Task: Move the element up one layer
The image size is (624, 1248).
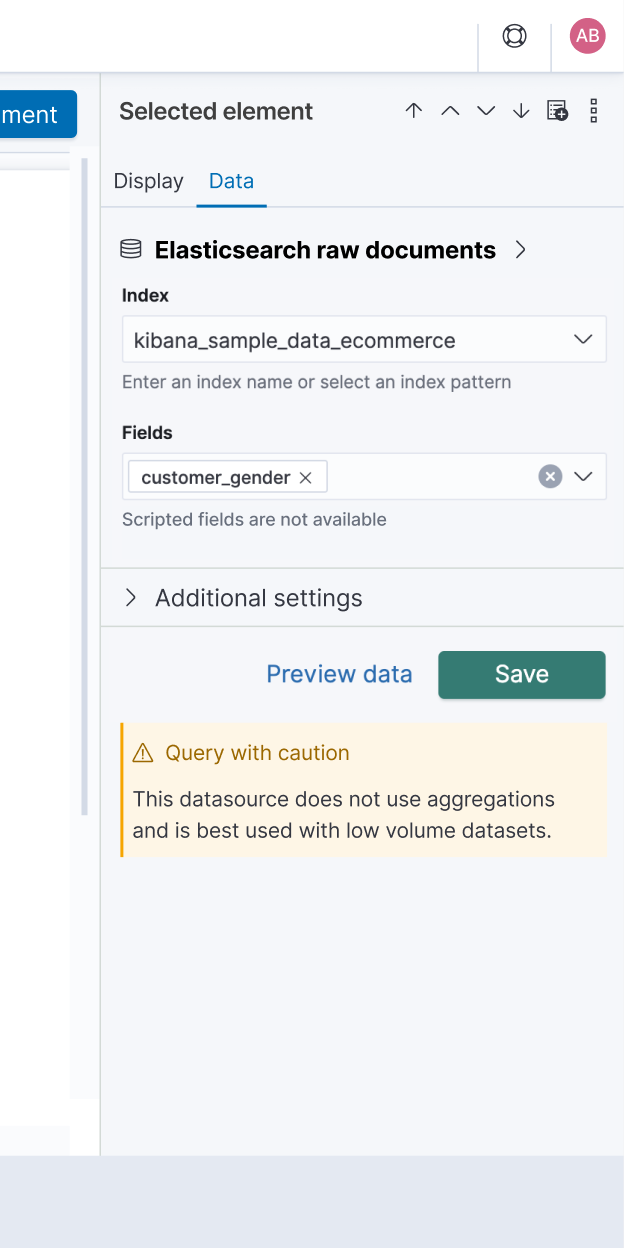Action: [x=449, y=110]
